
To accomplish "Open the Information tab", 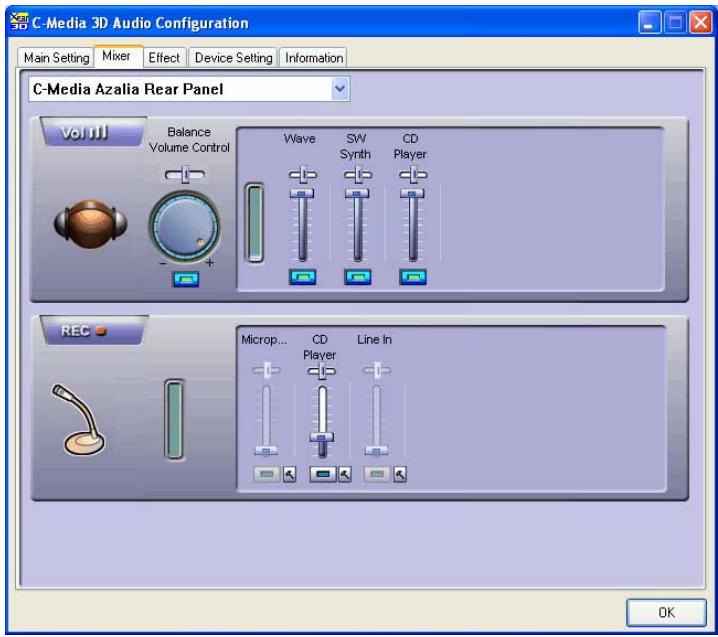I will click(x=314, y=58).
